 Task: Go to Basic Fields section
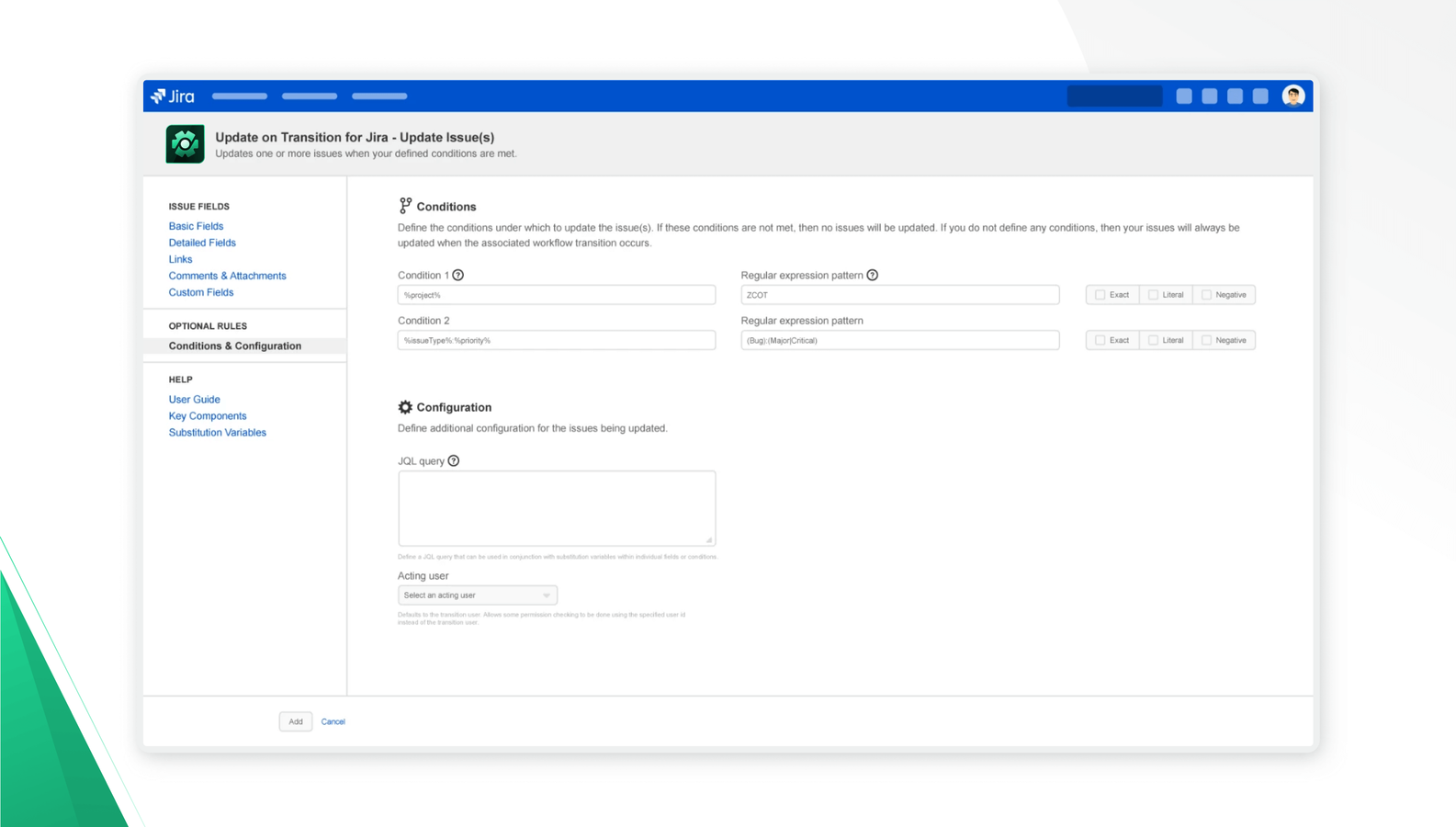[x=196, y=226]
